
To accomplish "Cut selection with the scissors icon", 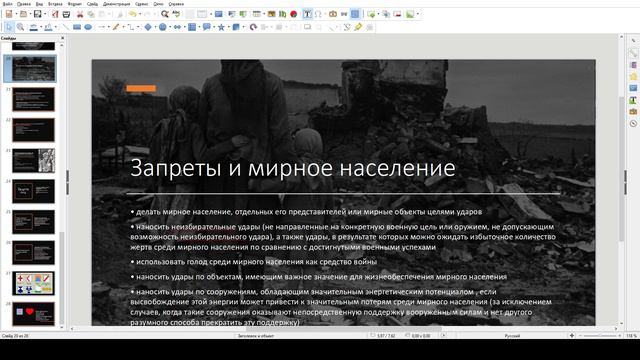I will (x=80, y=14).
